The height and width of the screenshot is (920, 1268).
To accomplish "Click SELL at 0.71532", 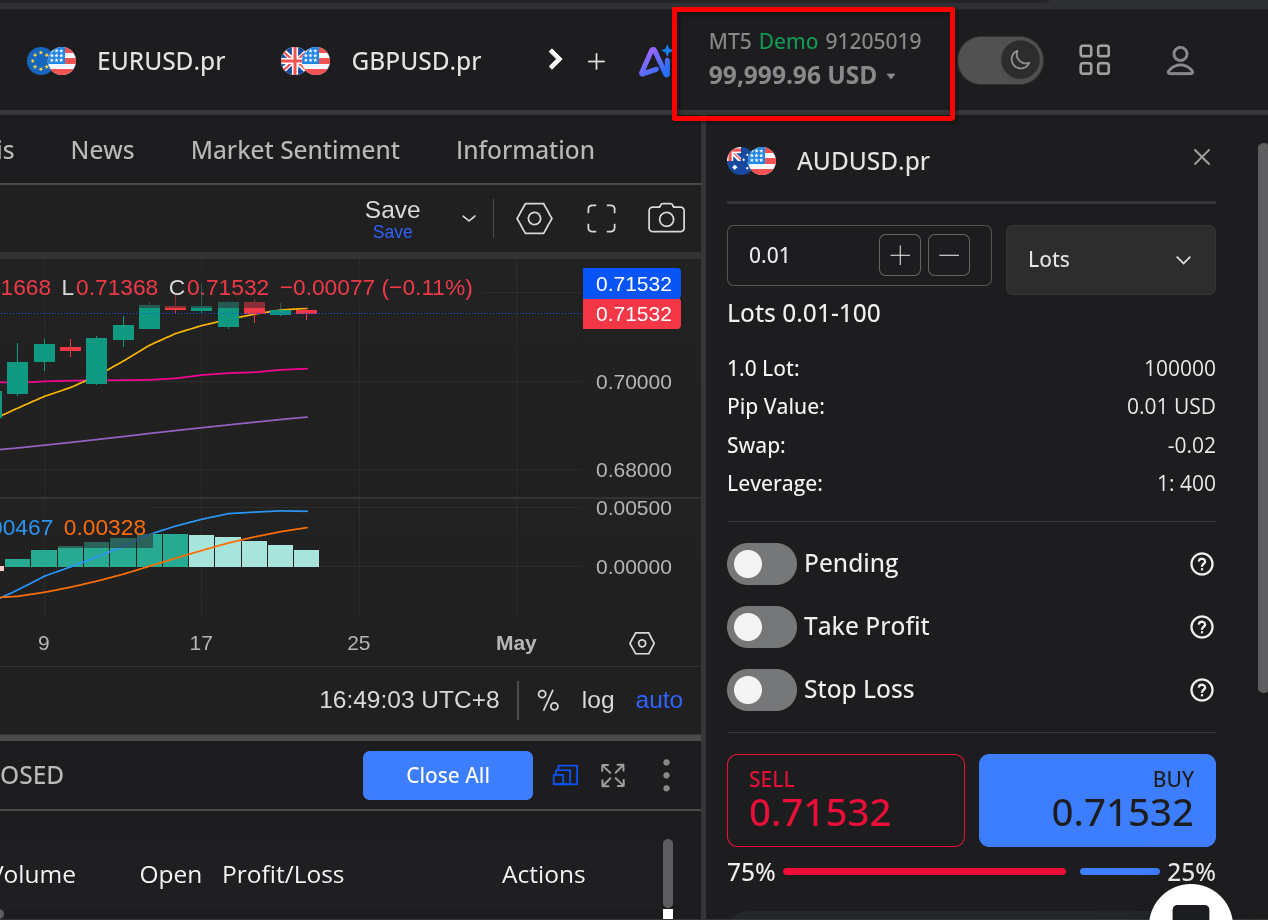I will [x=846, y=800].
